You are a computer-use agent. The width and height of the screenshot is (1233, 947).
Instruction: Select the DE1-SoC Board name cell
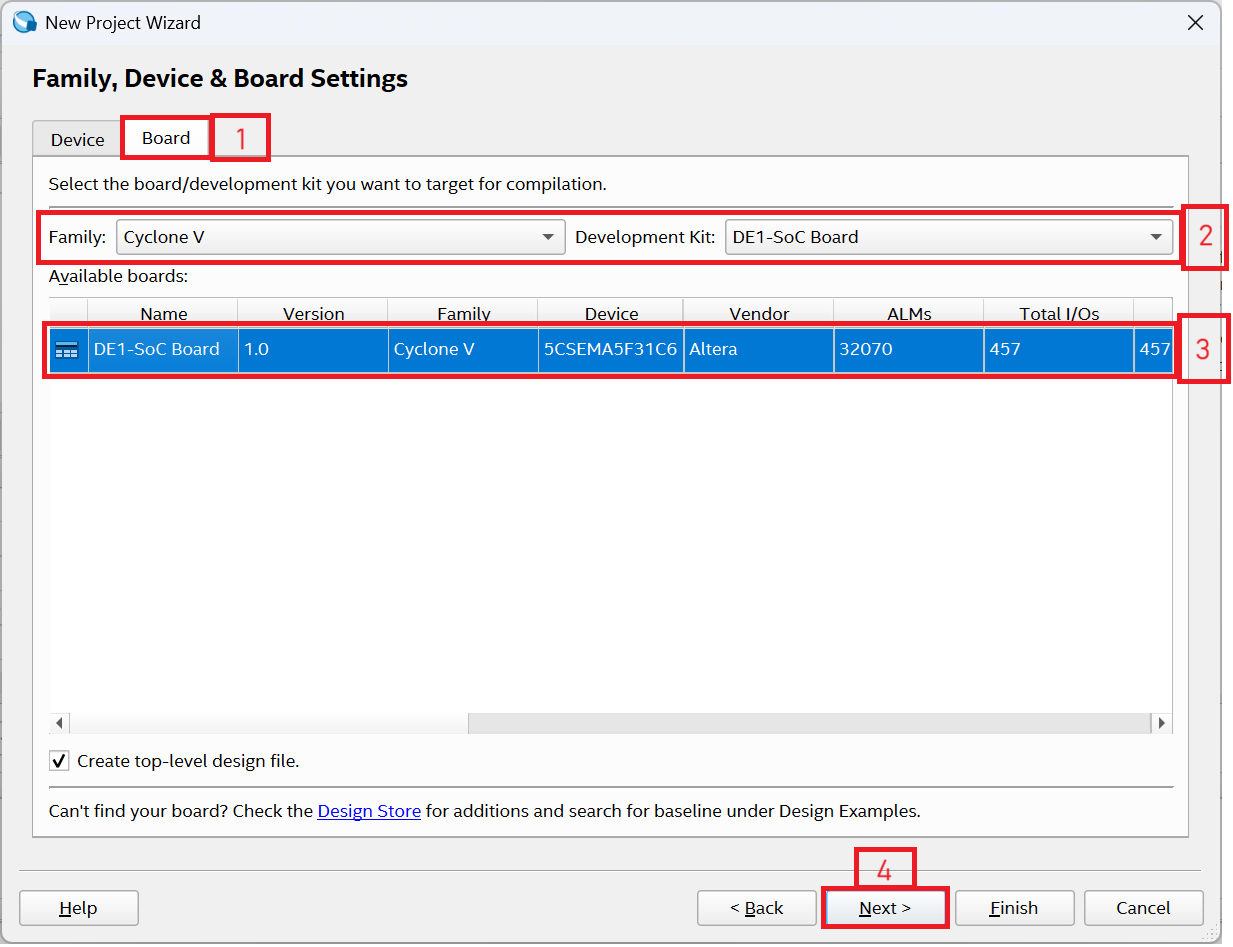click(163, 350)
